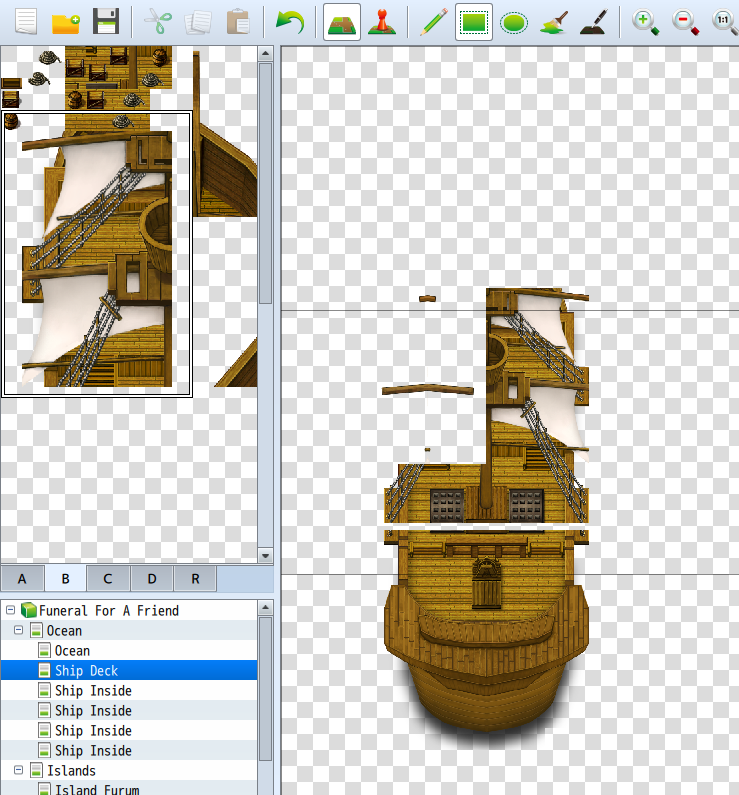The width and height of the screenshot is (739, 795).
Task: Collapse the Funeral For A Friend tree
Action: [10, 610]
